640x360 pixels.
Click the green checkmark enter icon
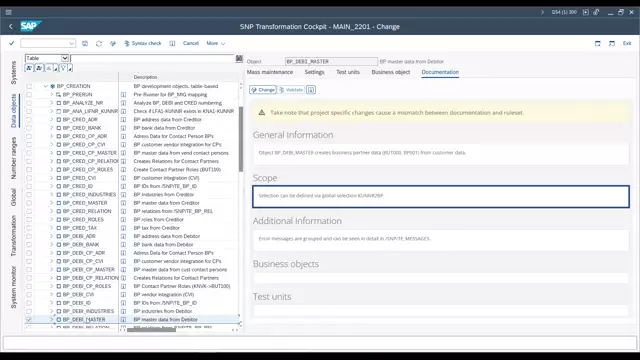tap(11, 43)
